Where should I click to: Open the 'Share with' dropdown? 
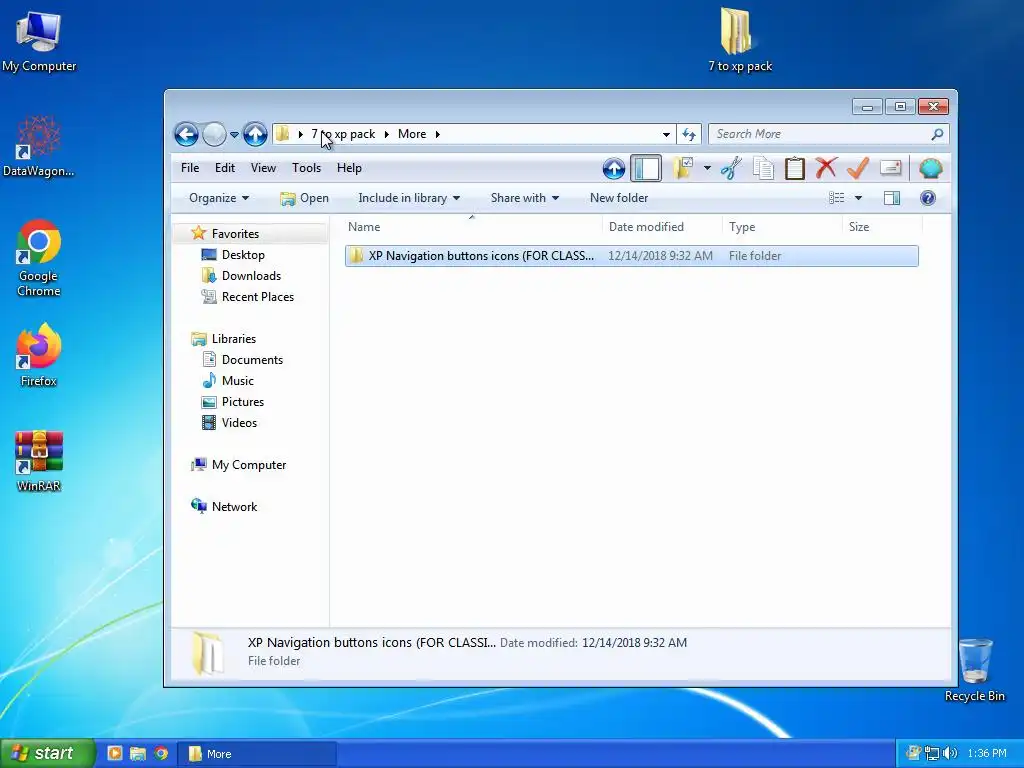point(524,198)
